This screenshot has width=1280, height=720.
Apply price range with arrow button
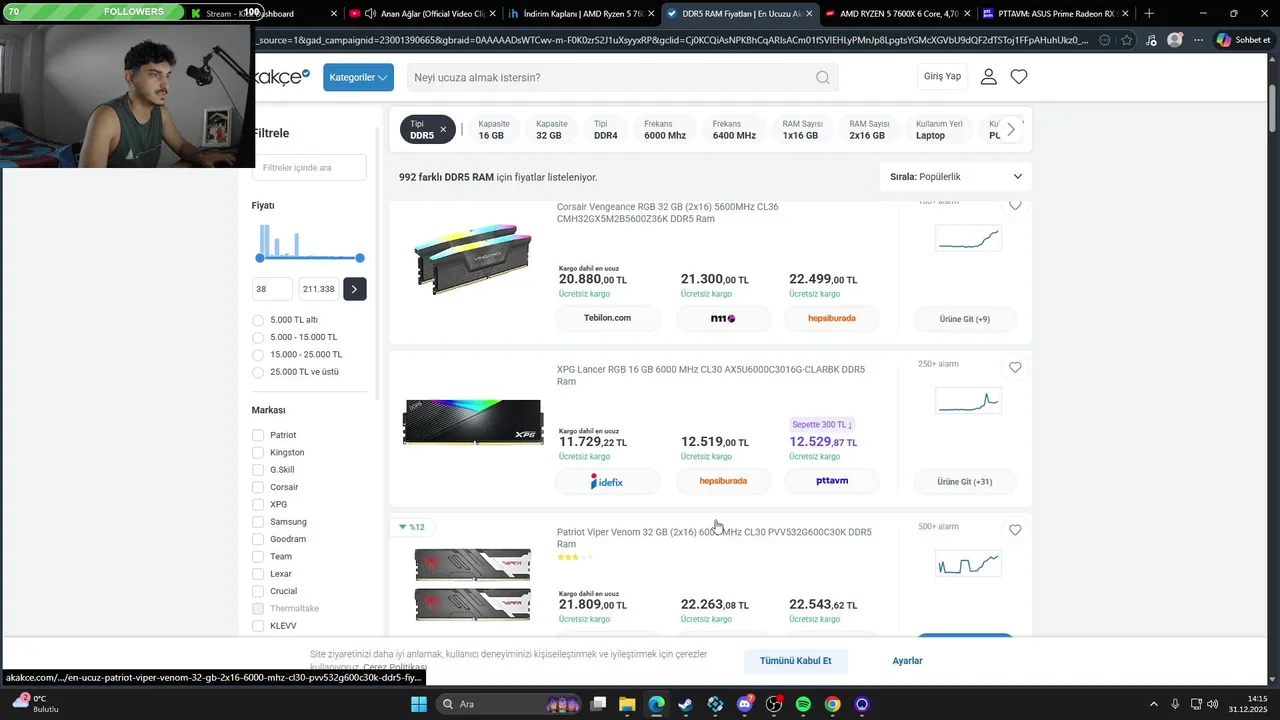point(354,289)
